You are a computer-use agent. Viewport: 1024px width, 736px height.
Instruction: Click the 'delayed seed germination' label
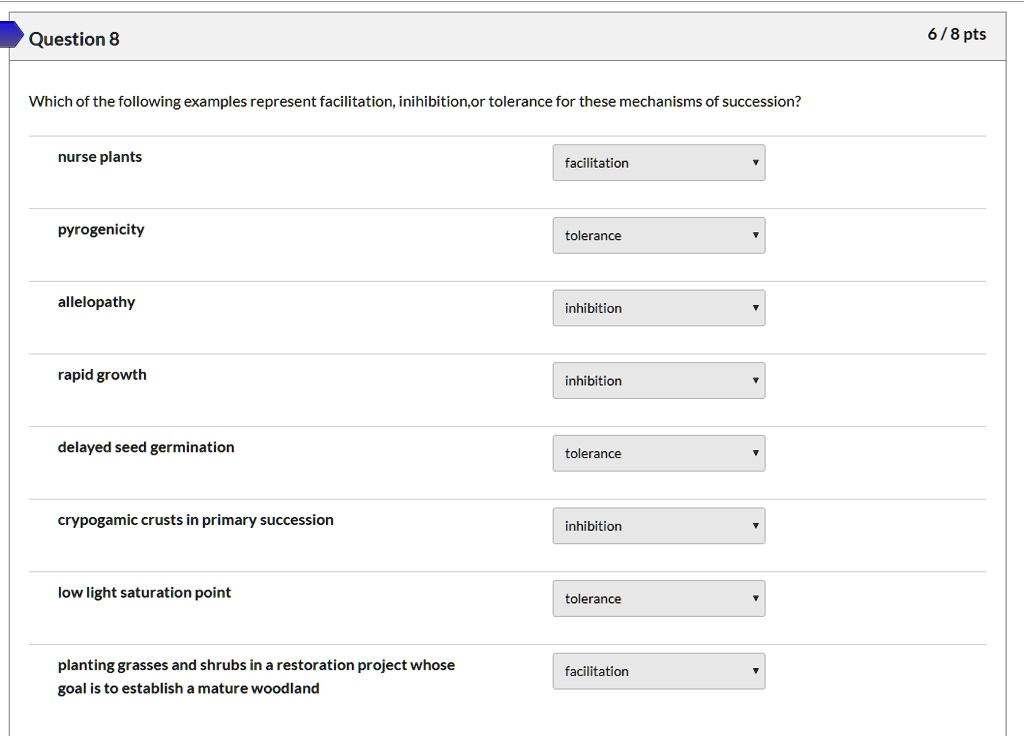pyautogui.click(x=146, y=447)
